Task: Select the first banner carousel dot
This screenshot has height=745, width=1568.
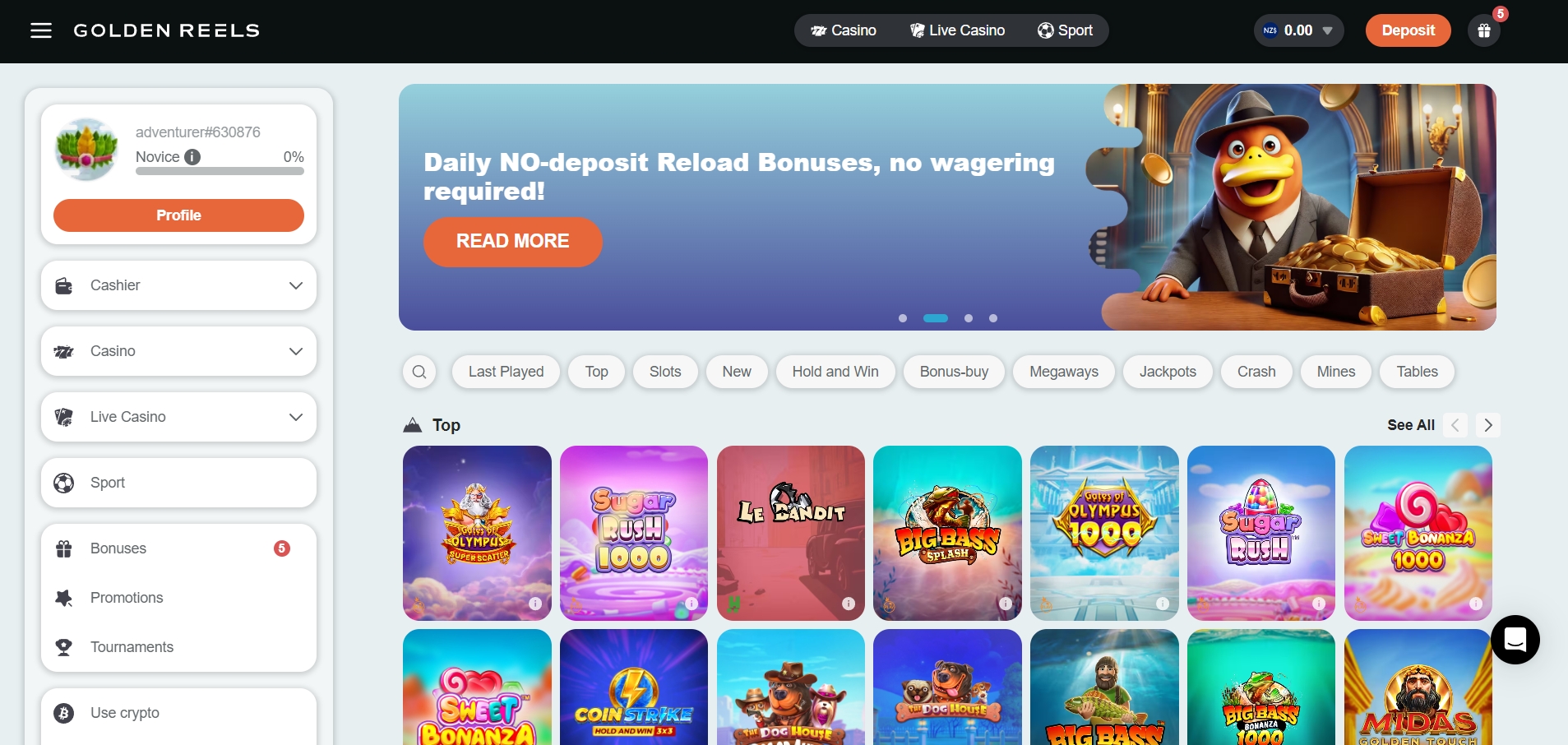Action: (903, 318)
